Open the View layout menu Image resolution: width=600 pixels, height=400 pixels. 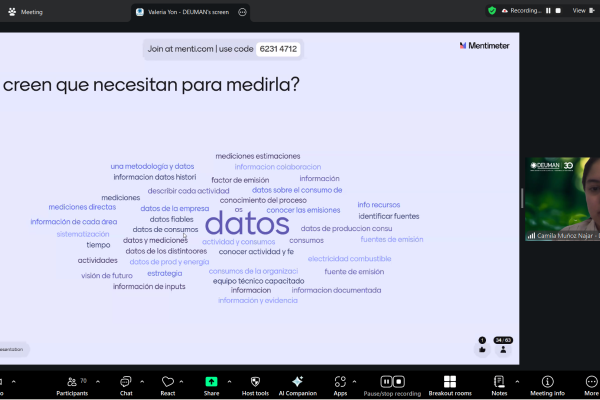point(584,11)
